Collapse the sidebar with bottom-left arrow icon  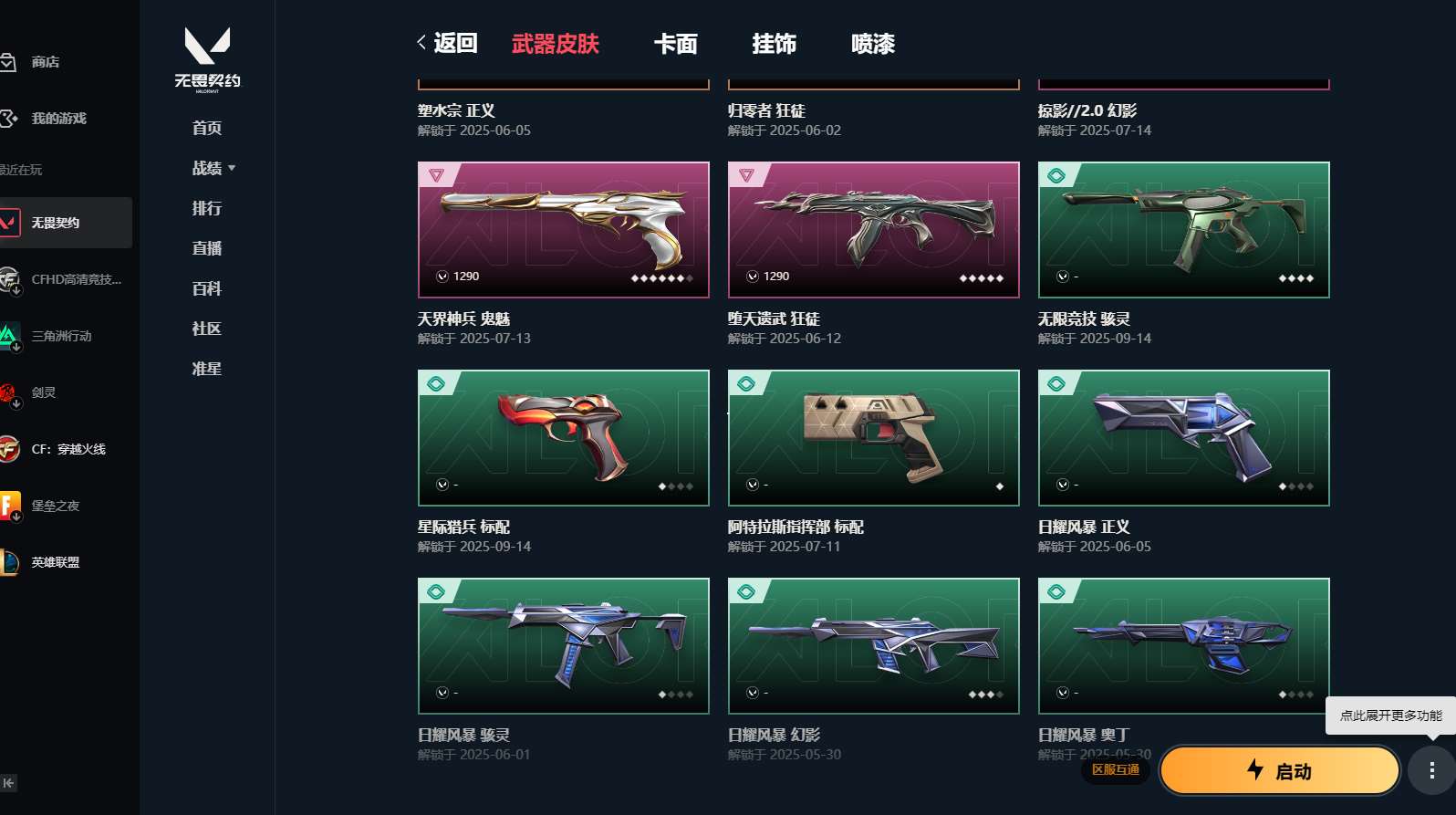[x=9, y=783]
